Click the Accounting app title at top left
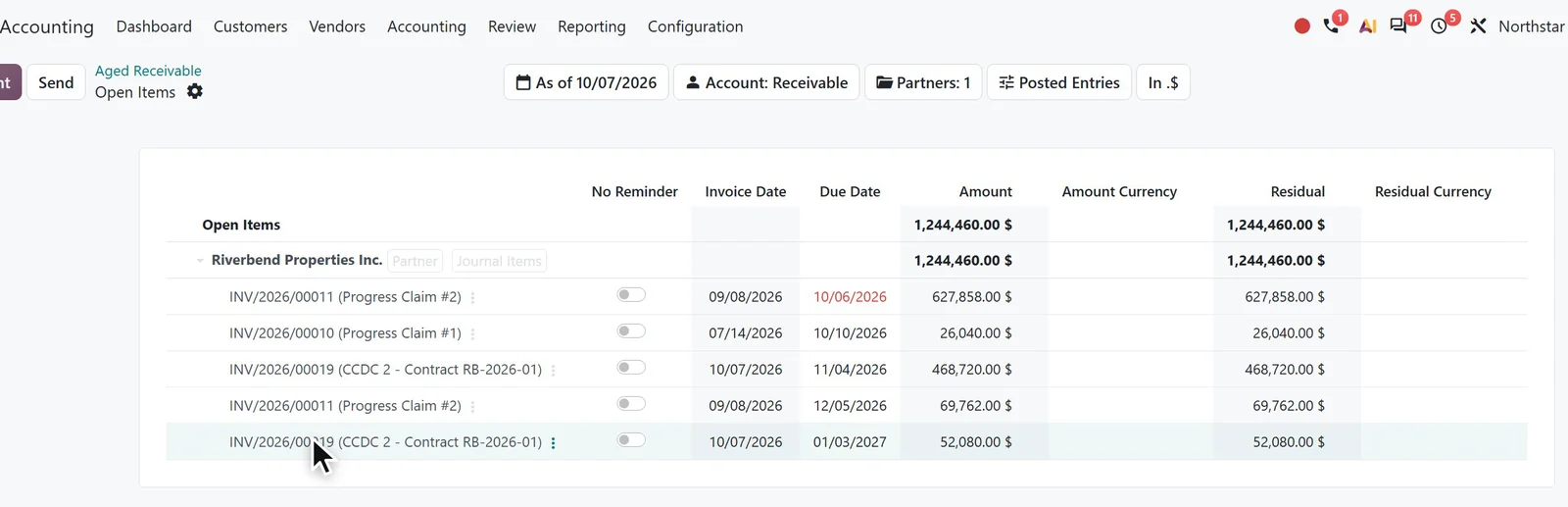This screenshot has height=507, width=1568. tap(47, 26)
